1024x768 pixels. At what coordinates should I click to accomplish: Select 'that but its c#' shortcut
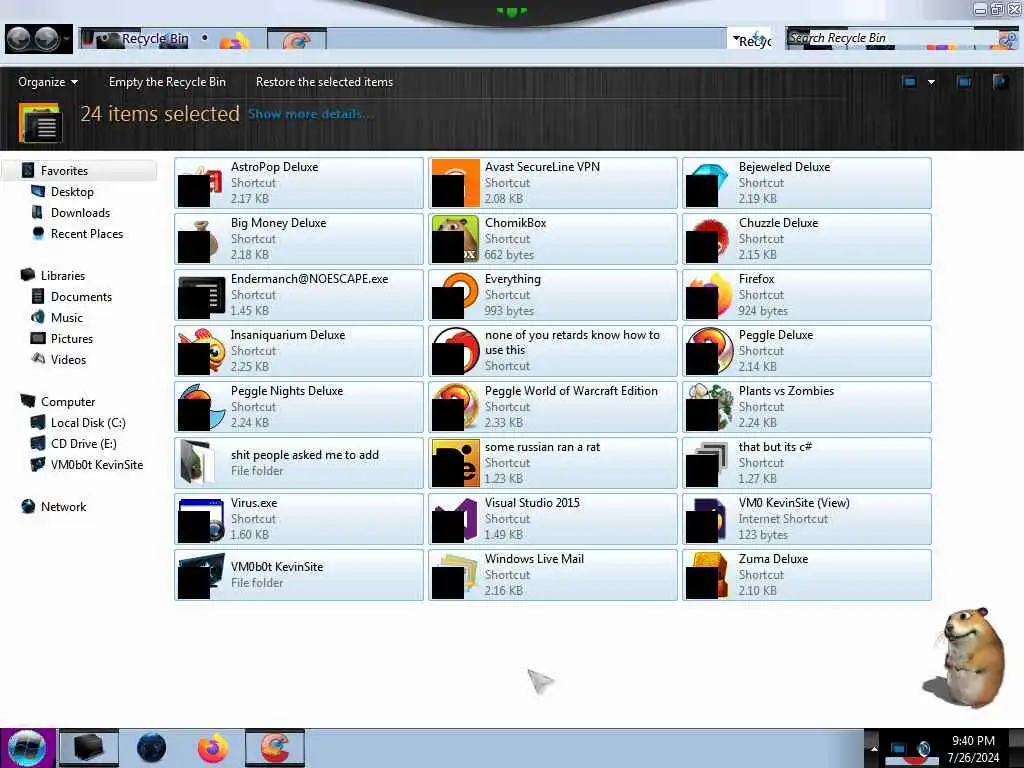pyautogui.click(x=807, y=463)
